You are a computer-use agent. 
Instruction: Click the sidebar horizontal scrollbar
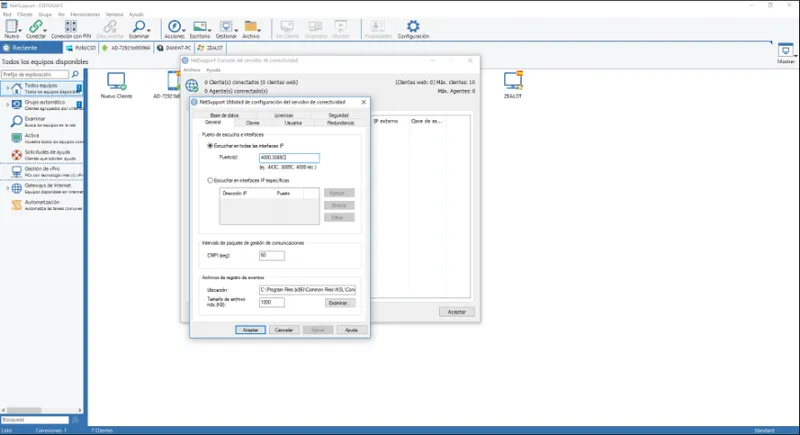(x=42, y=410)
